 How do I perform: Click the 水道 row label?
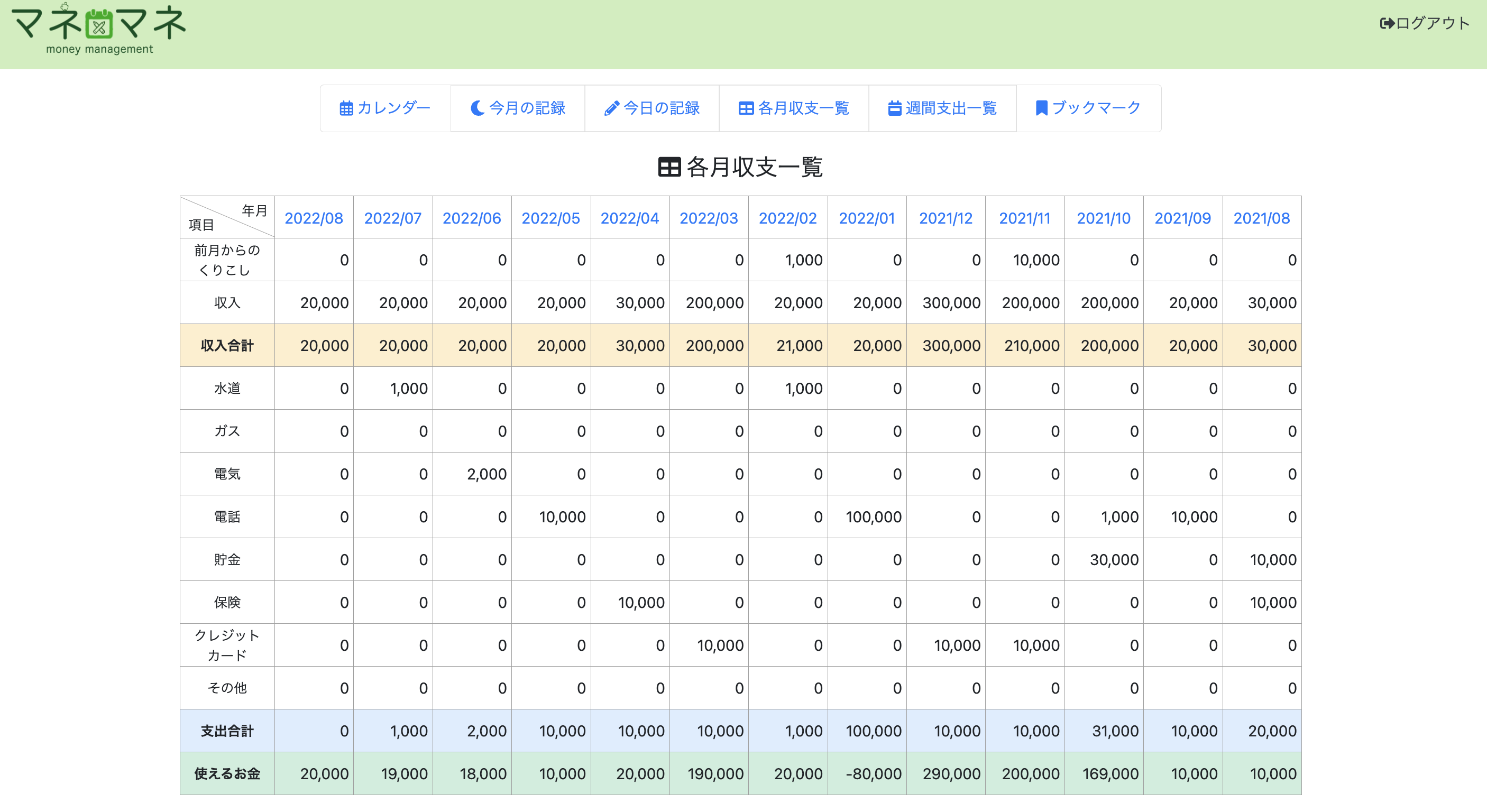[x=227, y=389]
